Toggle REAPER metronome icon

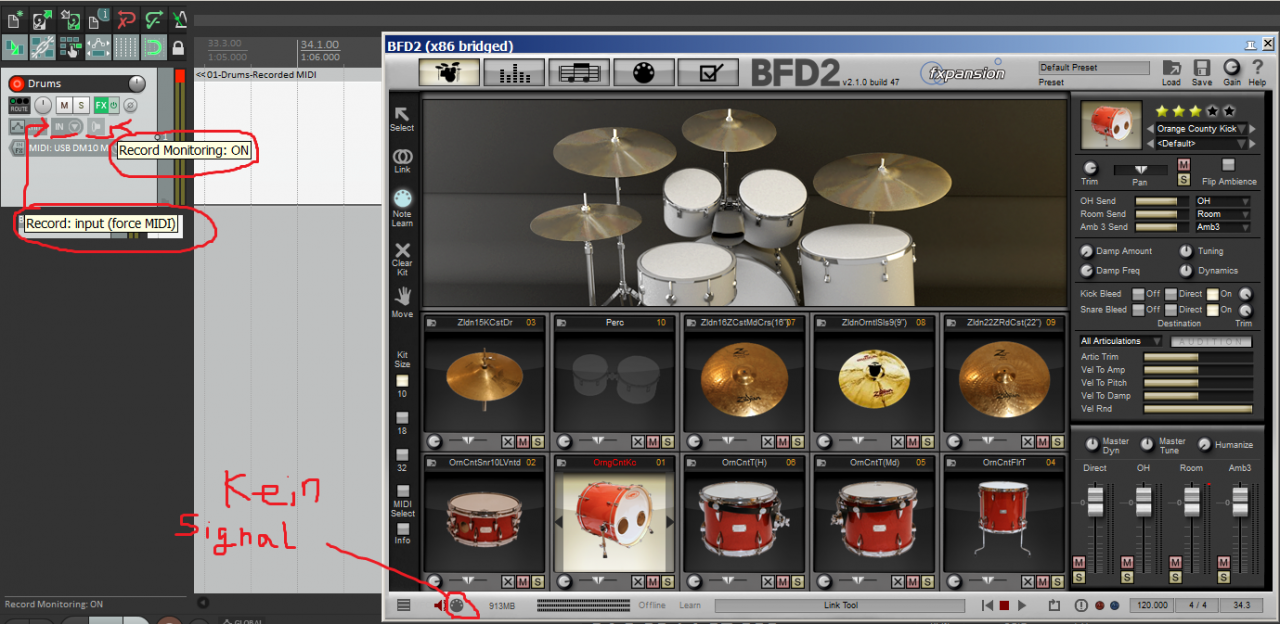click(x=180, y=19)
